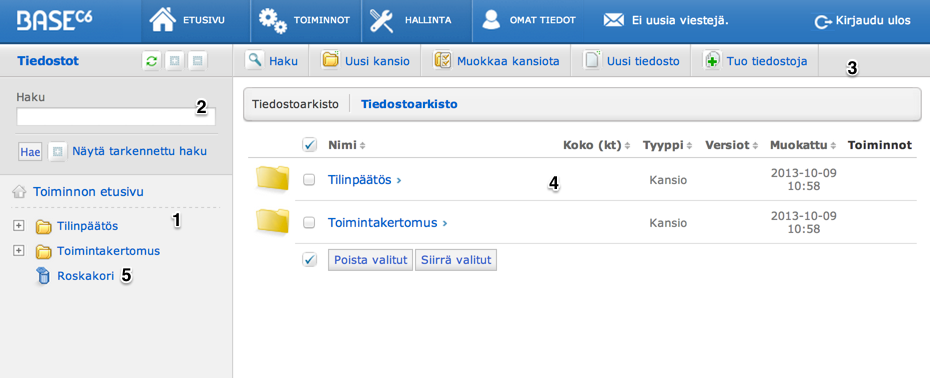Click Näytä tarkennettu haku link
This screenshot has height=378, width=930.
(x=139, y=151)
